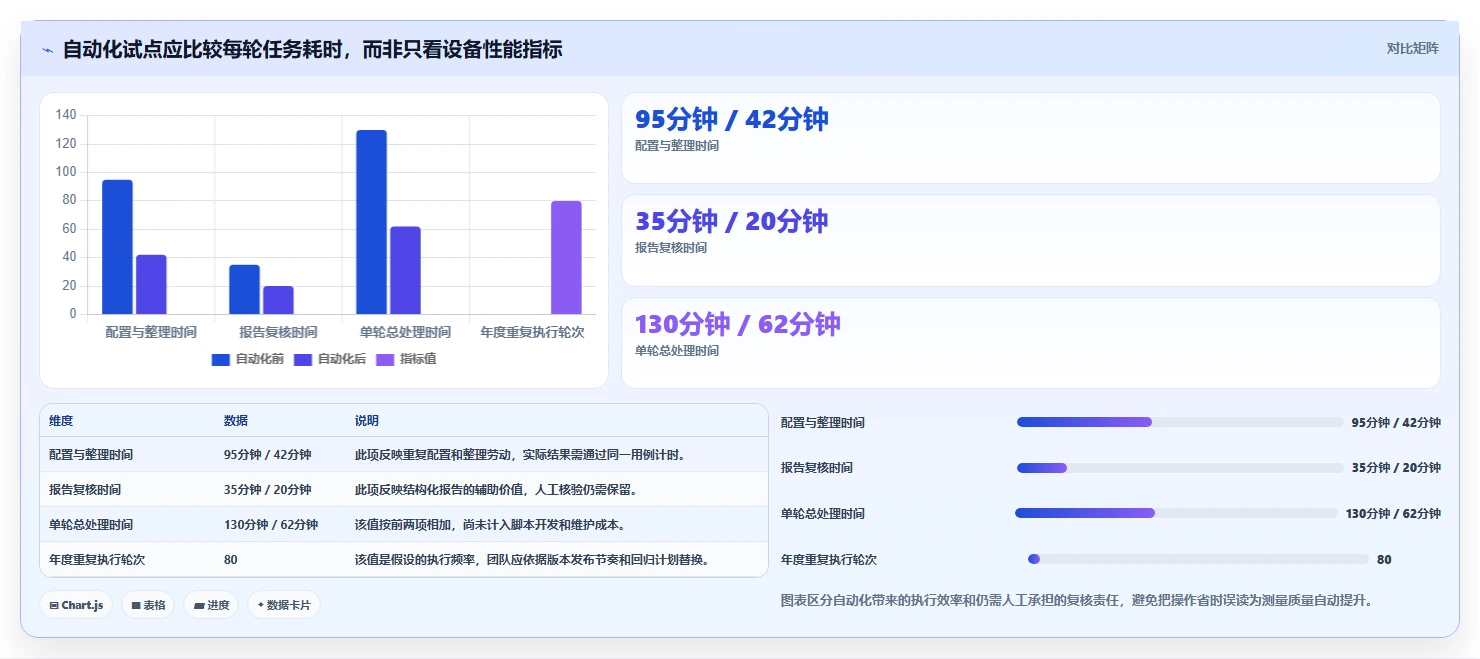1480x659 pixels.
Task: Click the table cell 130分钟 / 62分钟
Action: (x=271, y=525)
